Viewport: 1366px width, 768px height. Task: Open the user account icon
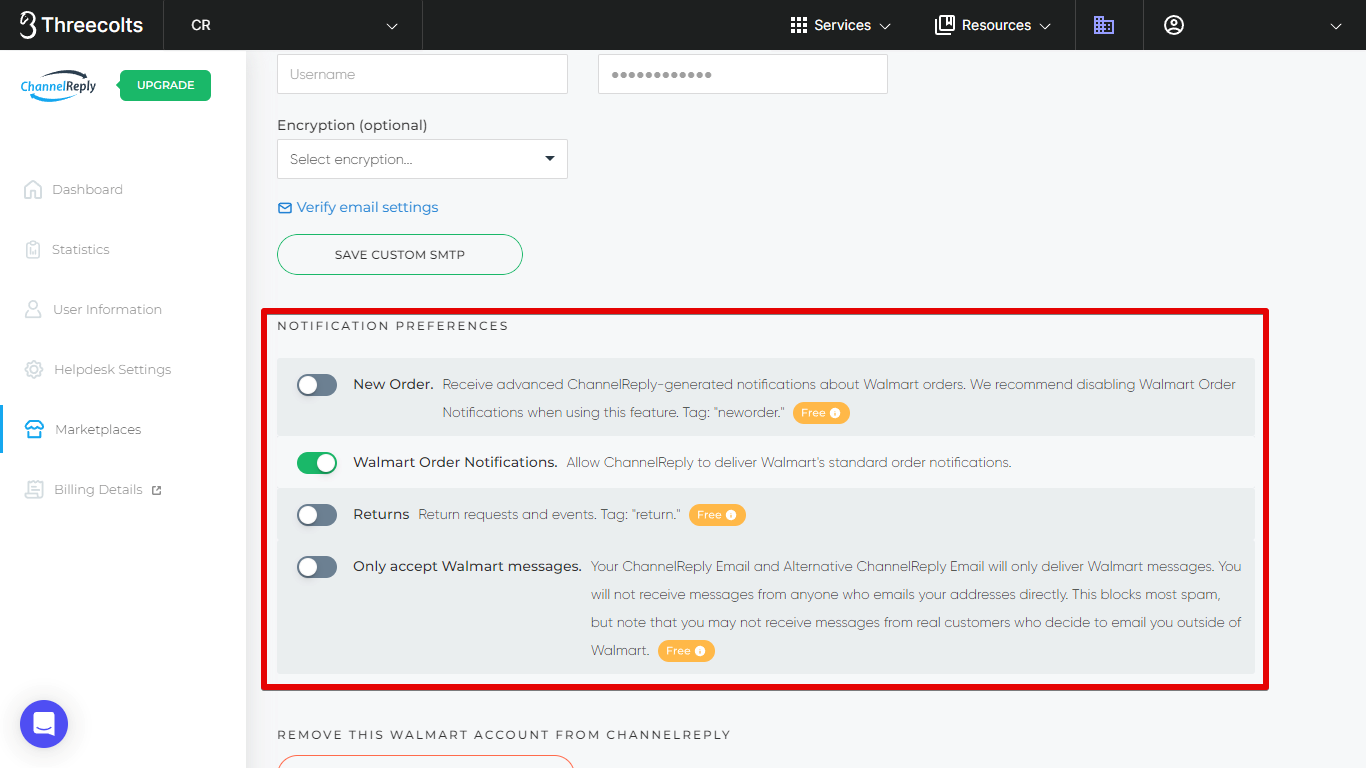(1174, 25)
